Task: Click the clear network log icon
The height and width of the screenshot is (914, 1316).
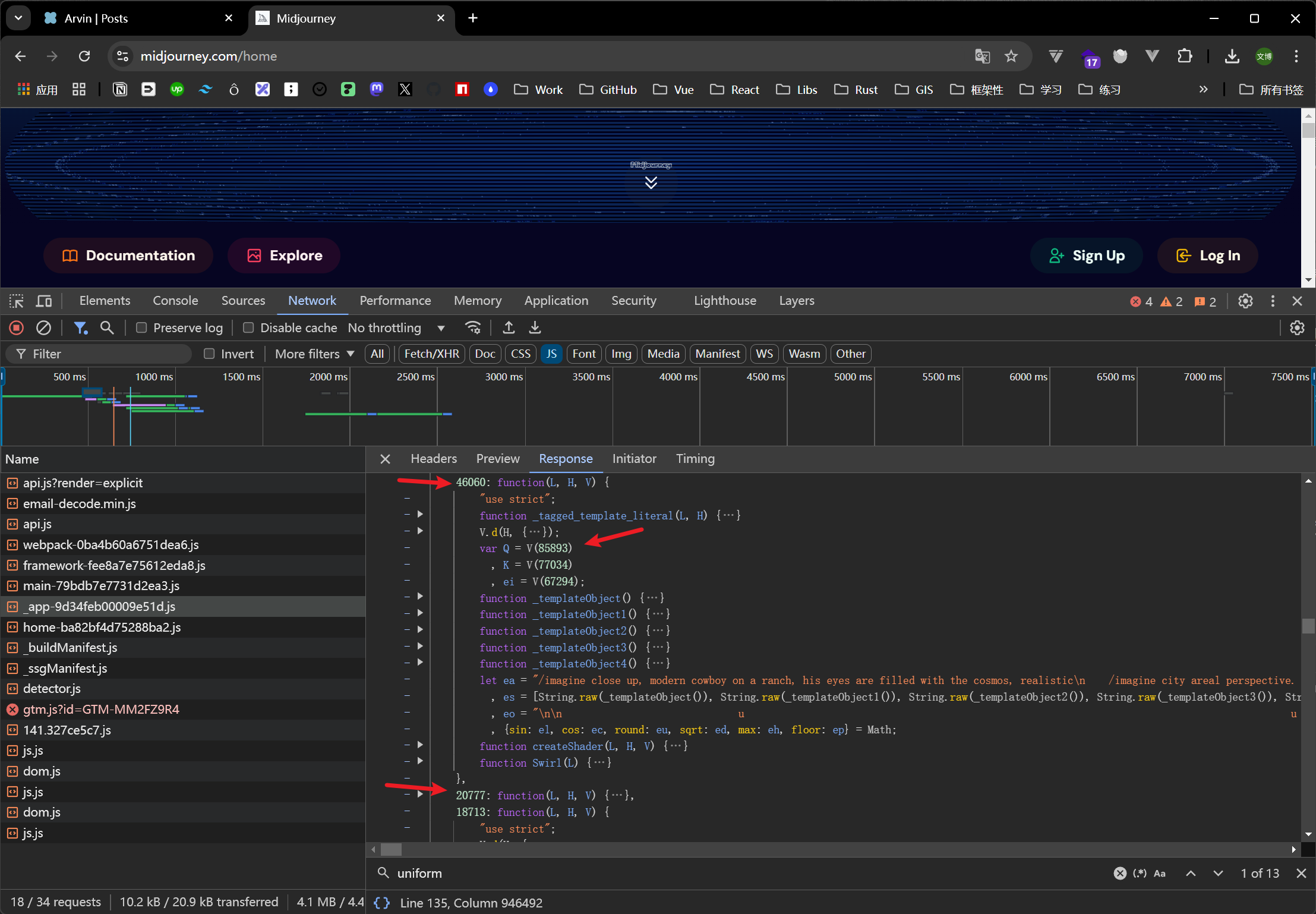Action: coord(43,327)
